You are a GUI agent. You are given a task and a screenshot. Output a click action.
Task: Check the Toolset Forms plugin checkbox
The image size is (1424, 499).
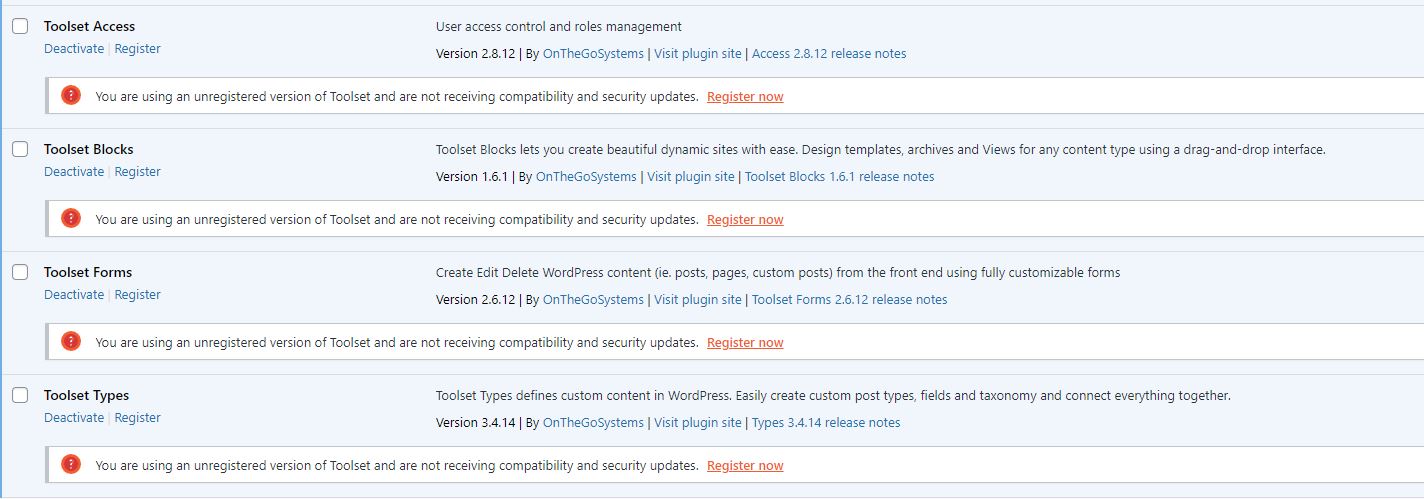click(x=20, y=273)
